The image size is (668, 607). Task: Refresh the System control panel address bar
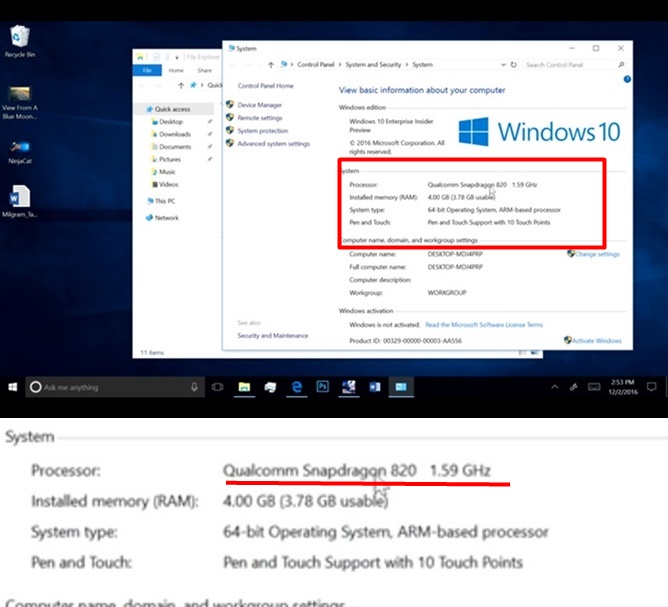point(514,65)
